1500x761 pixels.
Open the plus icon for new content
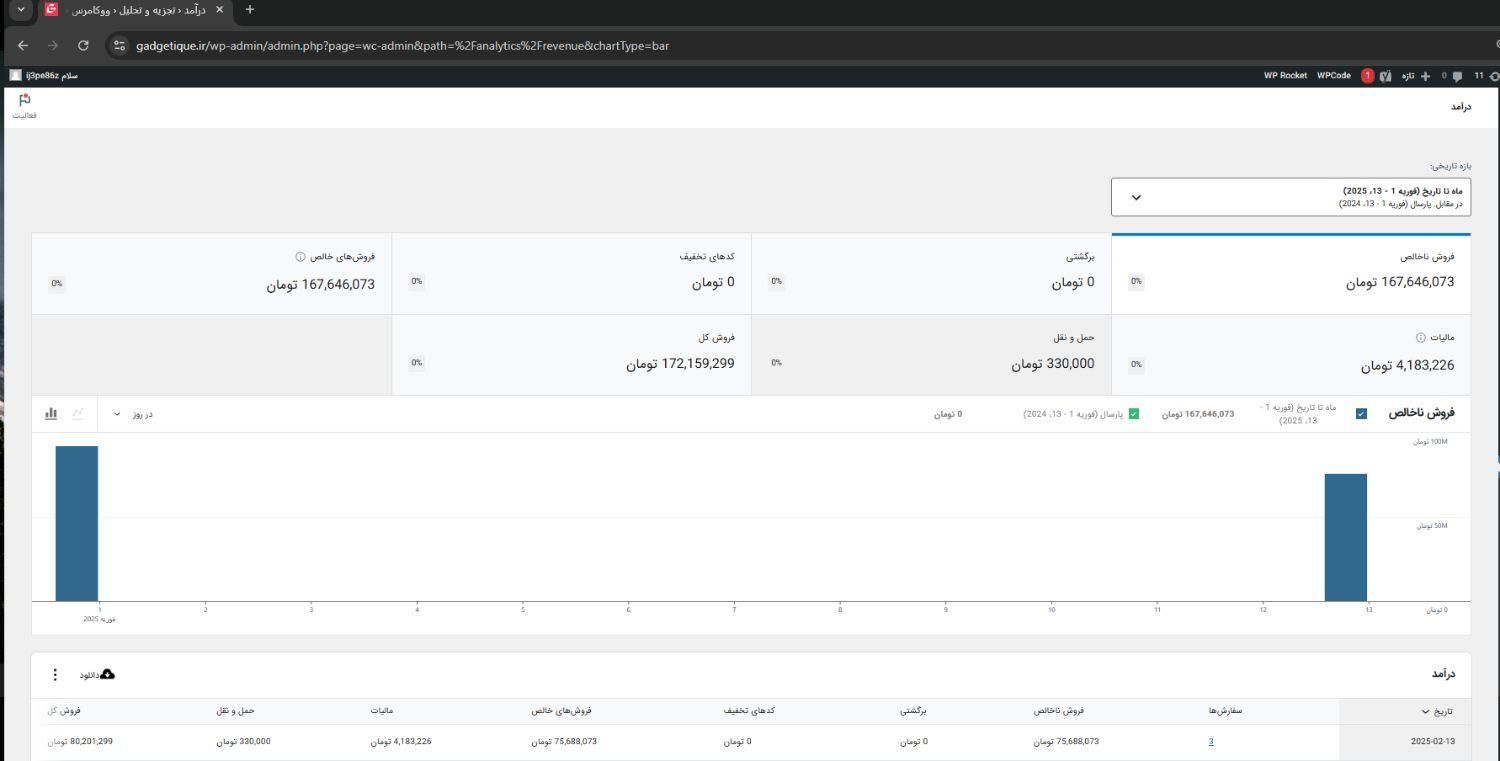[1425, 76]
